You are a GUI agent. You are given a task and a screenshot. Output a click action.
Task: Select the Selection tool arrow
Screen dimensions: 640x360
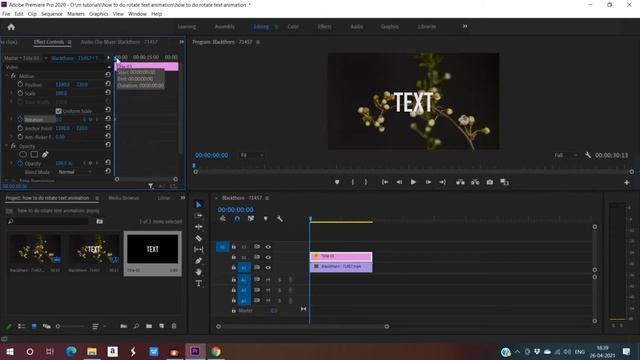pos(198,205)
